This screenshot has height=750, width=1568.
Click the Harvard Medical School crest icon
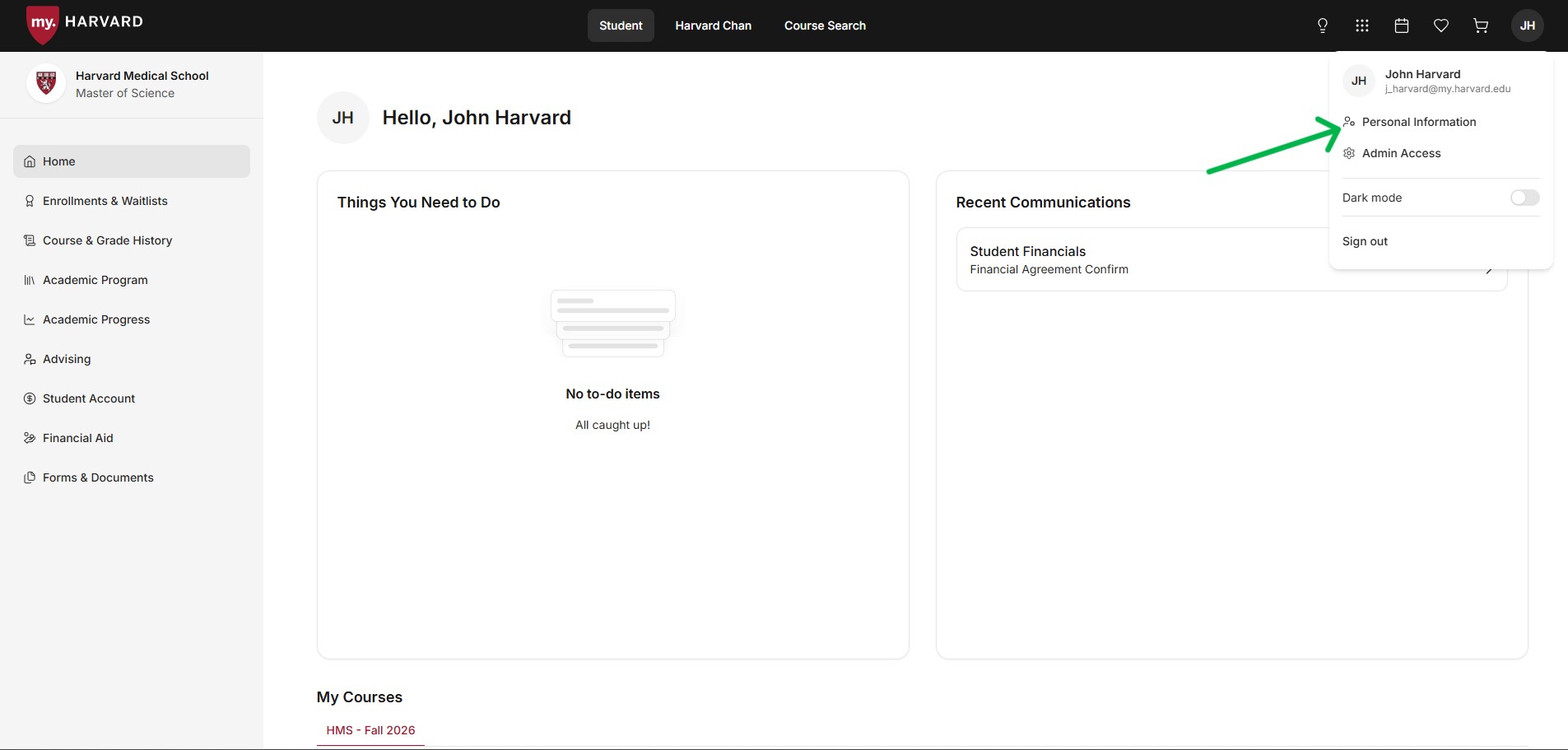pos(46,83)
